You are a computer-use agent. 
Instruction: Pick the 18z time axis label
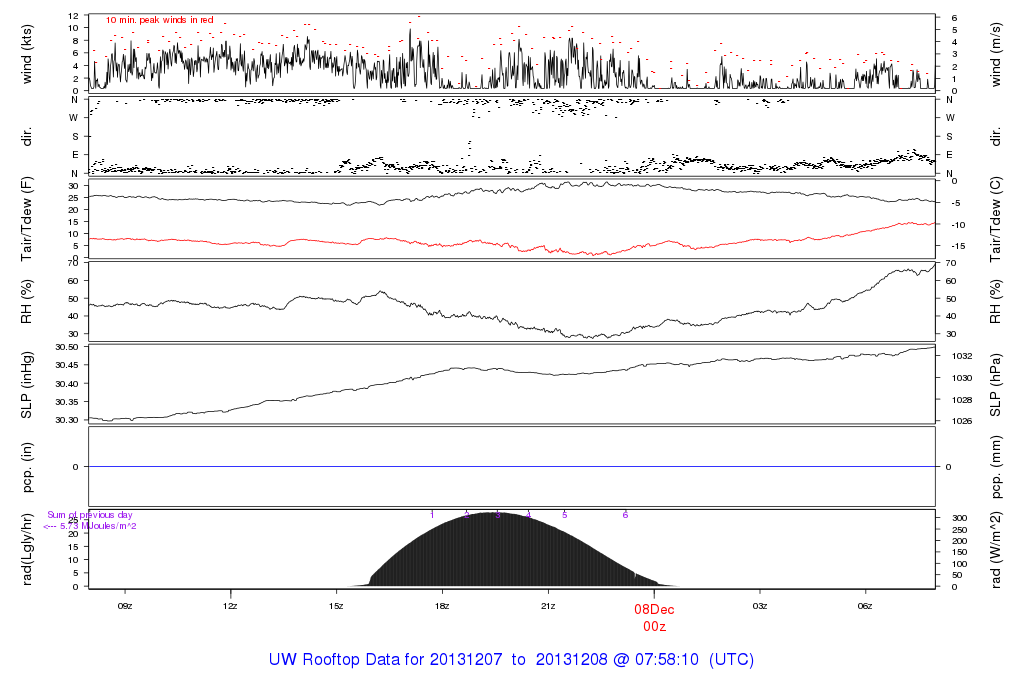pyautogui.click(x=442, y=606)
